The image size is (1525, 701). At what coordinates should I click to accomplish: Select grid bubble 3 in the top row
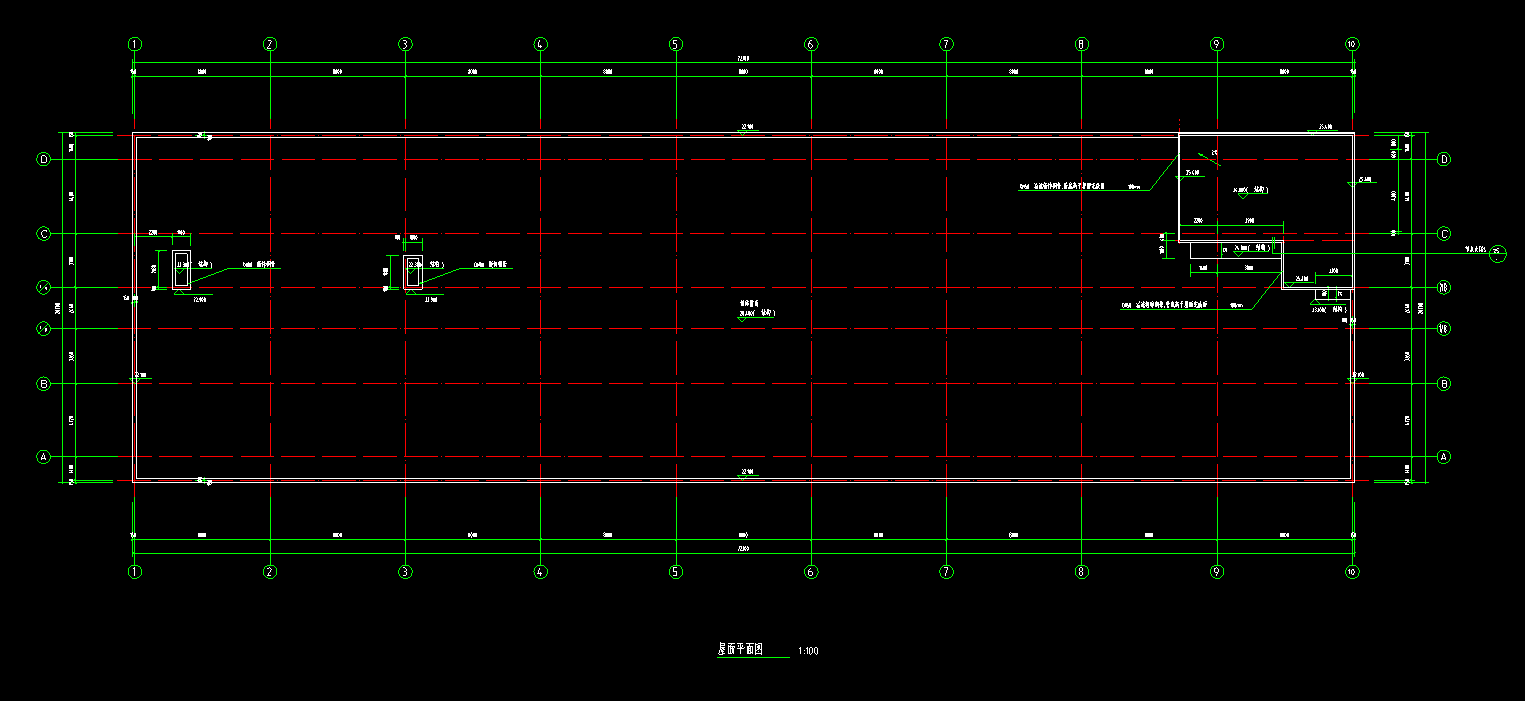(x=405, y=44)
